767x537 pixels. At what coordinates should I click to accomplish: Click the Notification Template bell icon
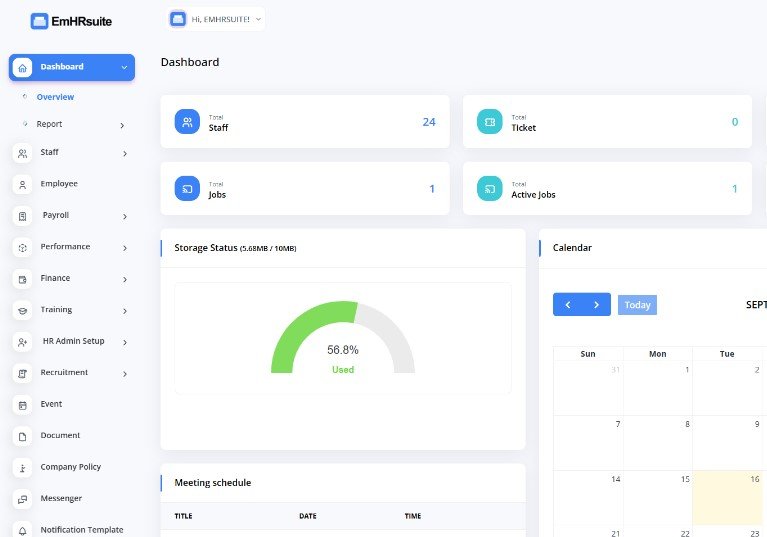coord(23,530)
